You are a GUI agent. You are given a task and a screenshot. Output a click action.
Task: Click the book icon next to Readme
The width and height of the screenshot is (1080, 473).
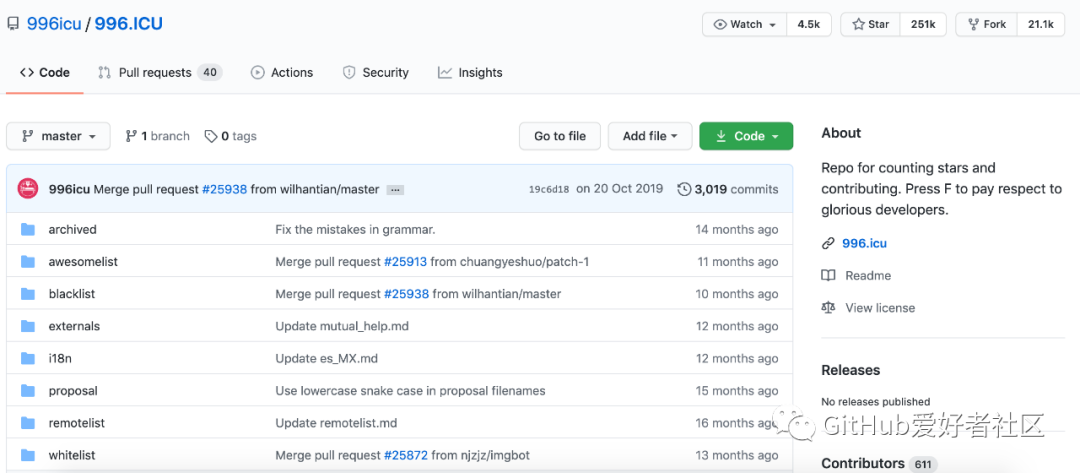pyautogui.click(x=828, y=276)
